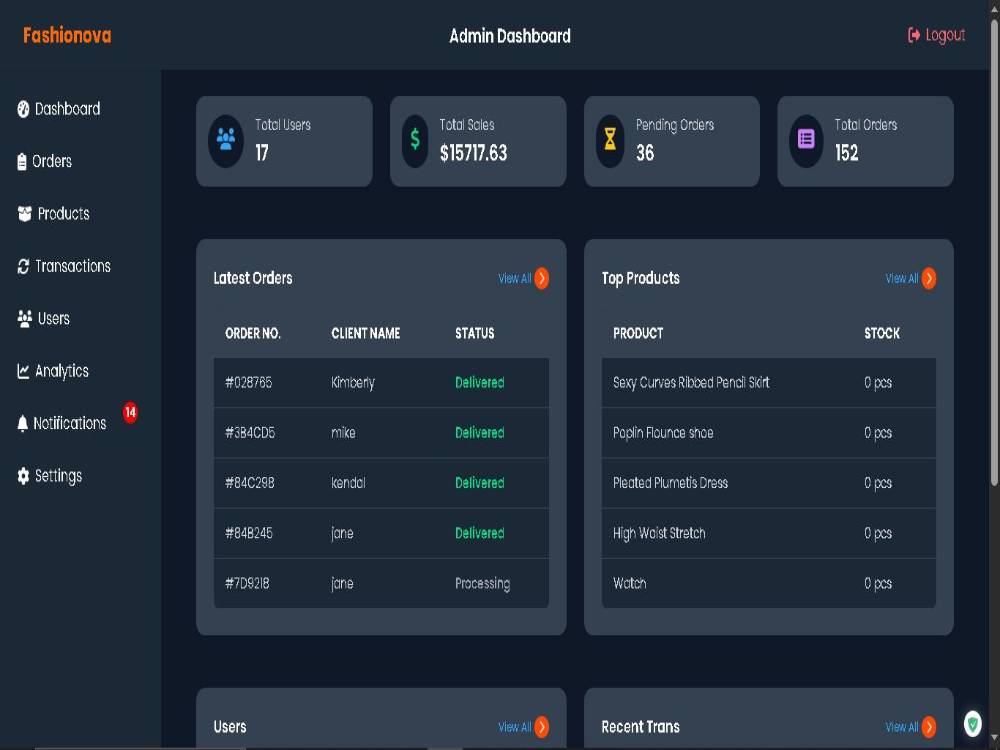Image resolution: width=1000 pixels, height=750 pixels.
Task: Open the Dashboard menu item
Action: tap(59, 109)
